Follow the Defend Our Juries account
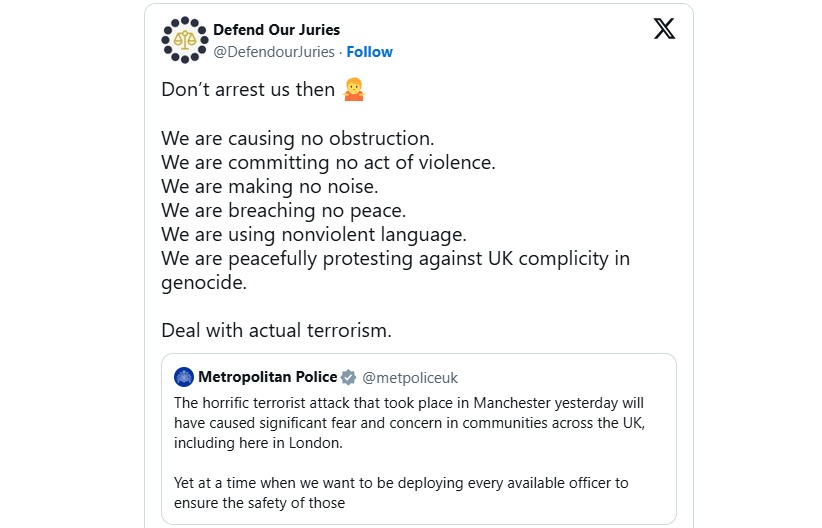This screenshot has width=822, height=528. pos(370,52)
